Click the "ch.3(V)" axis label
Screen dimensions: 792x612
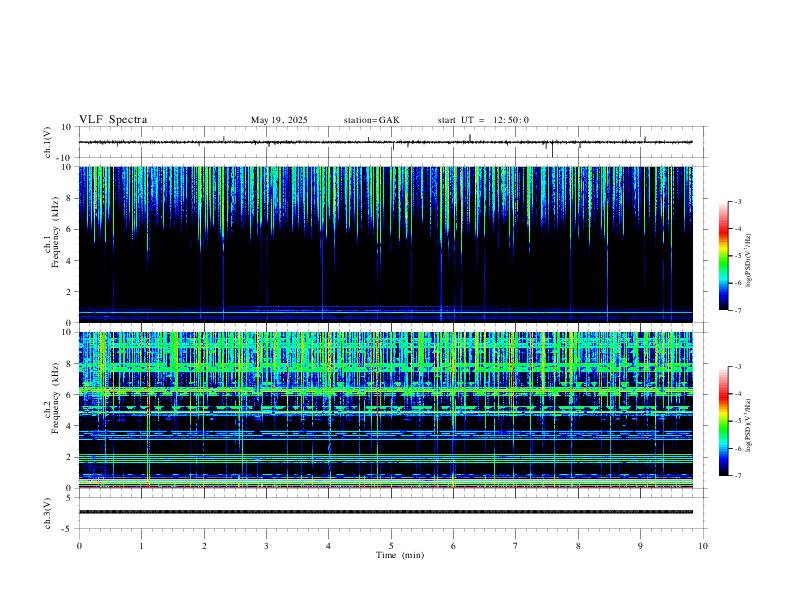pos(48,513)
